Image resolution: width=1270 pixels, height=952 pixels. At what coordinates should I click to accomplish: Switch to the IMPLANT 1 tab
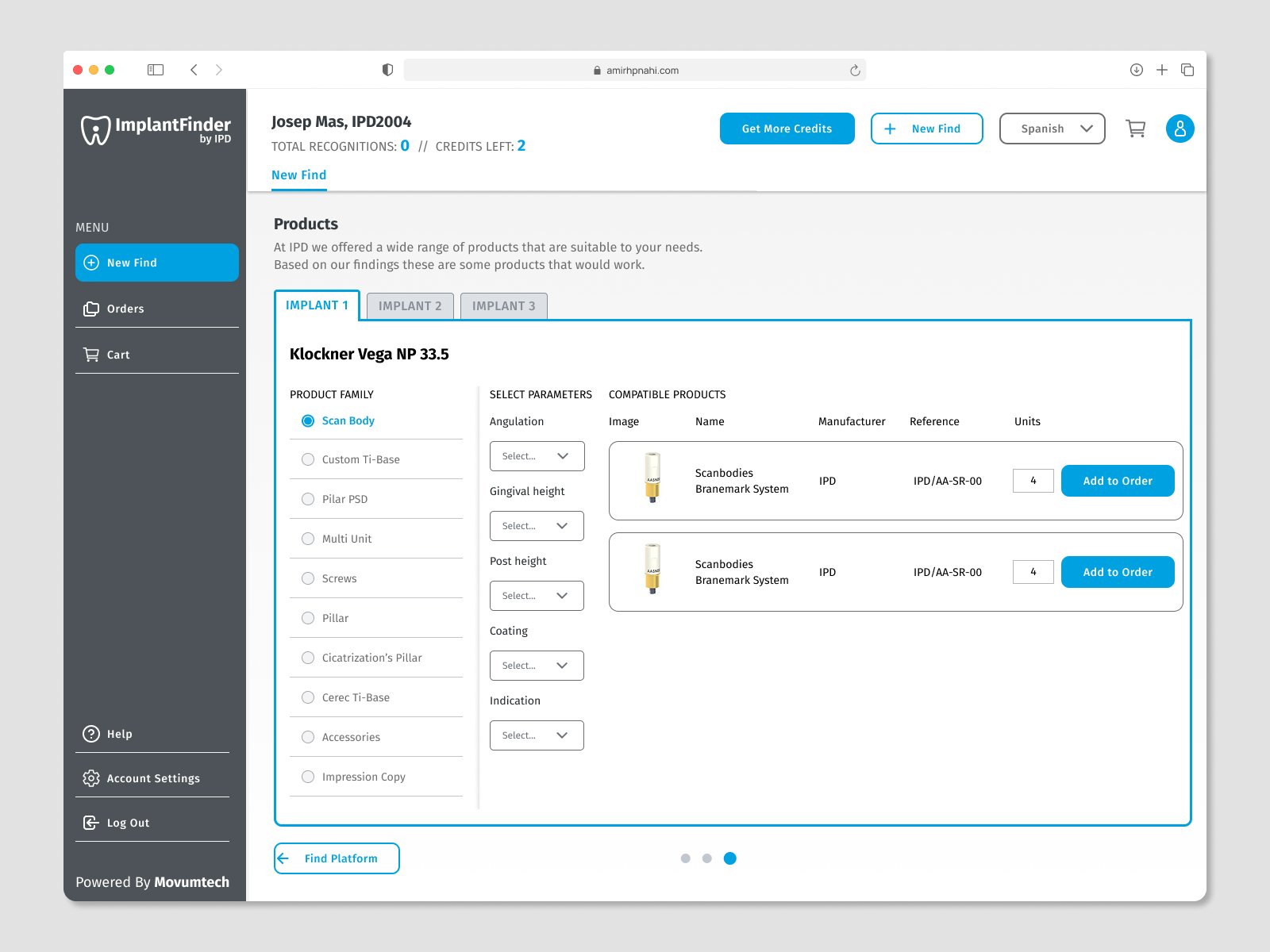click(317, 305)
